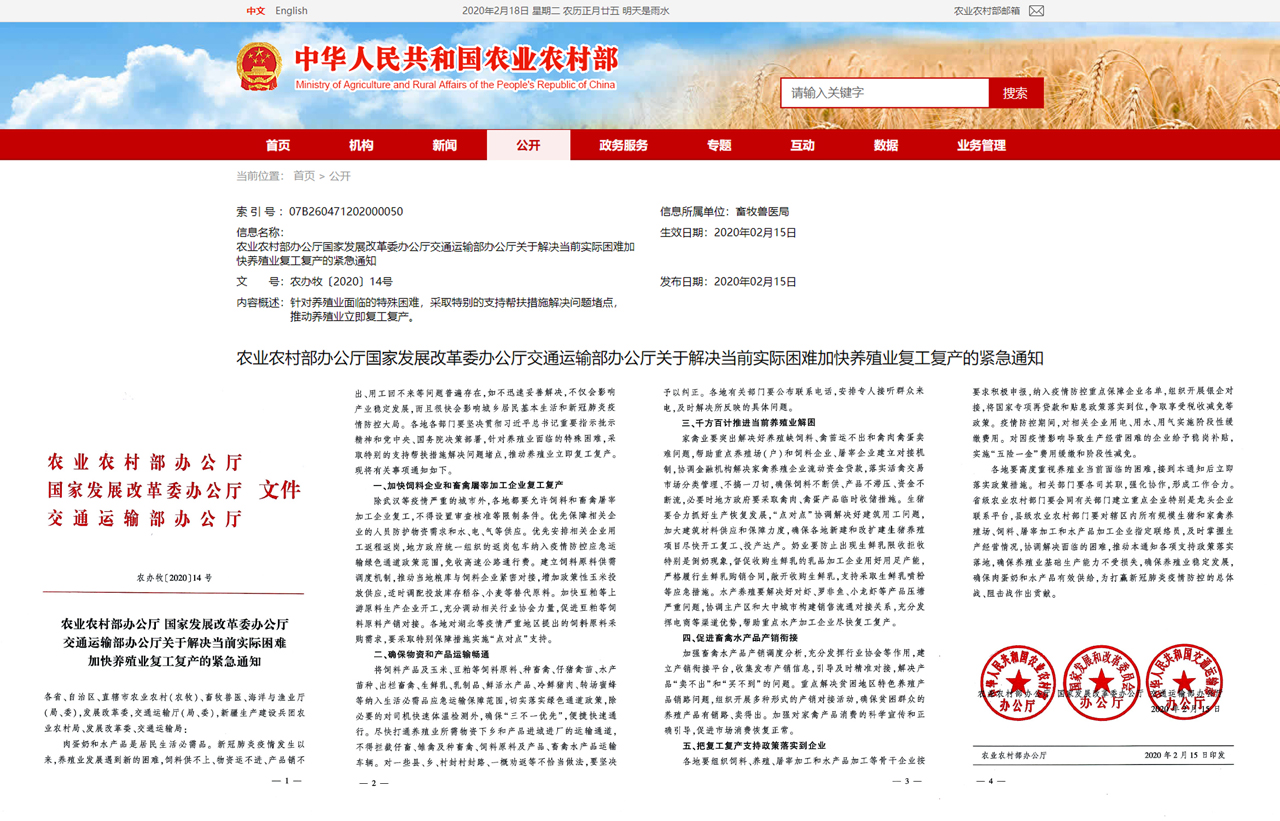Viewport: 1280px width, 821px height.
Task: Select the 公开 navigation tab
Action: pos(528,145)
